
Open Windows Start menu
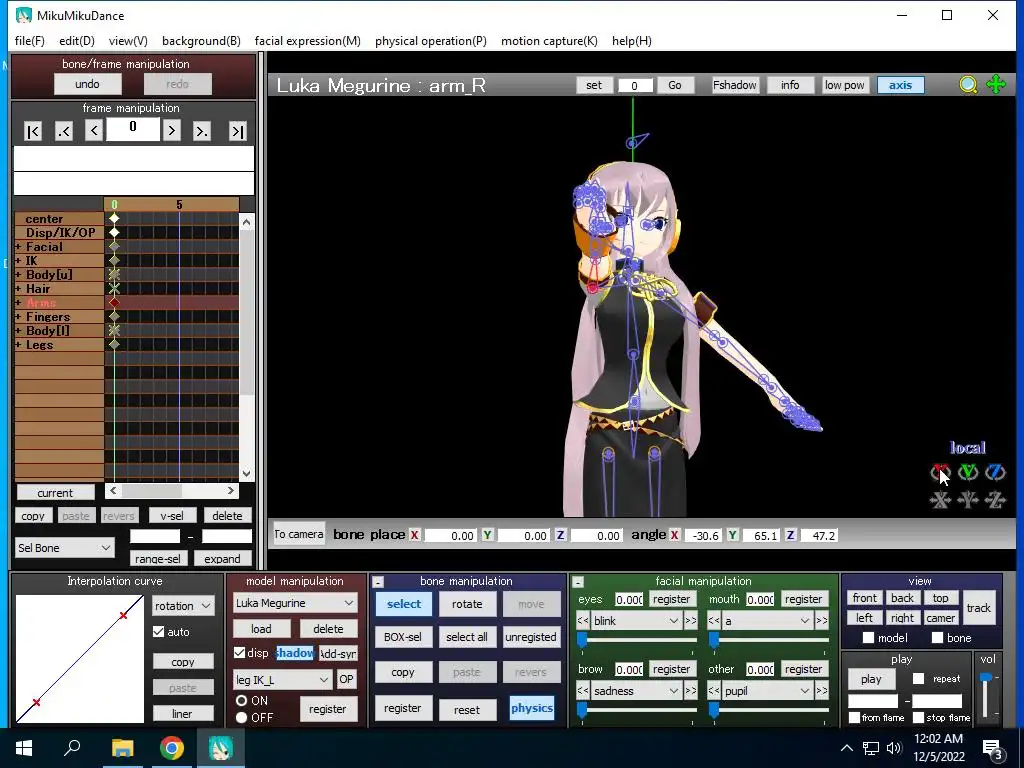(24, 748)
